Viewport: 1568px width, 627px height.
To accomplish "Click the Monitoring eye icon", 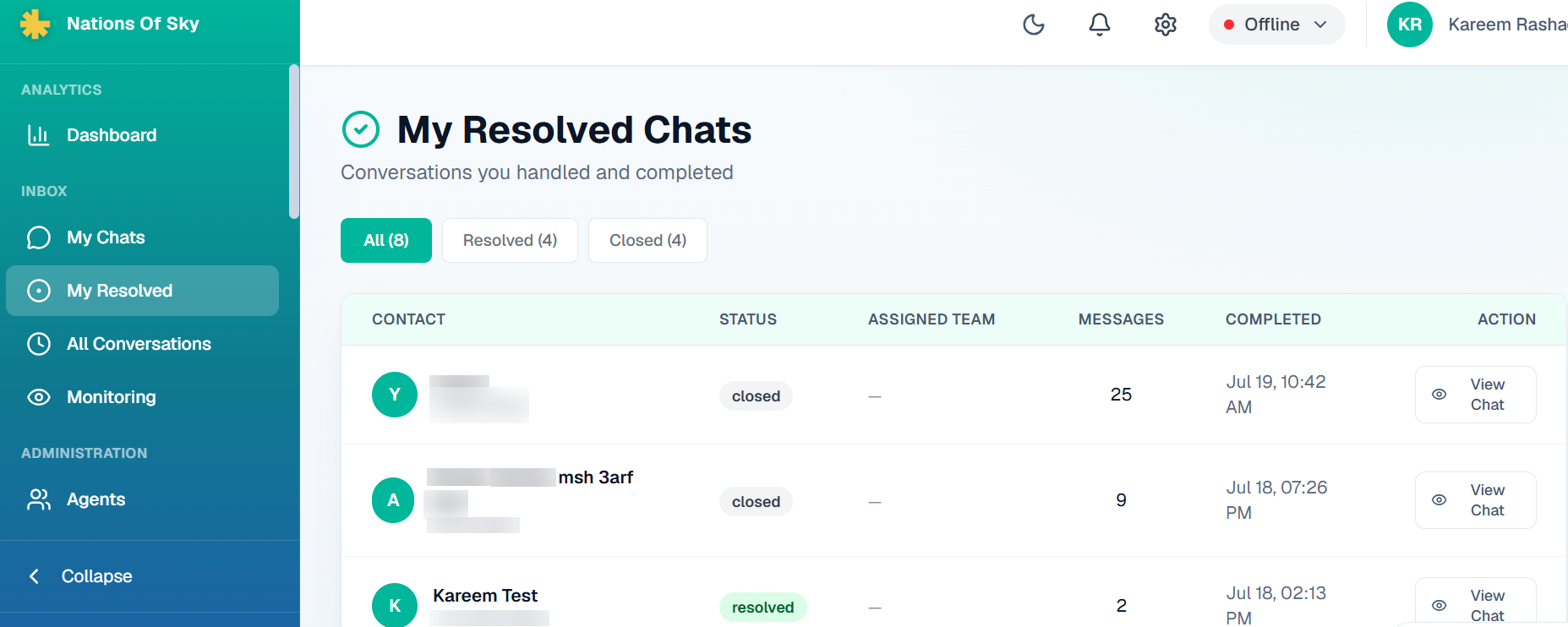I will pos(39,397).
